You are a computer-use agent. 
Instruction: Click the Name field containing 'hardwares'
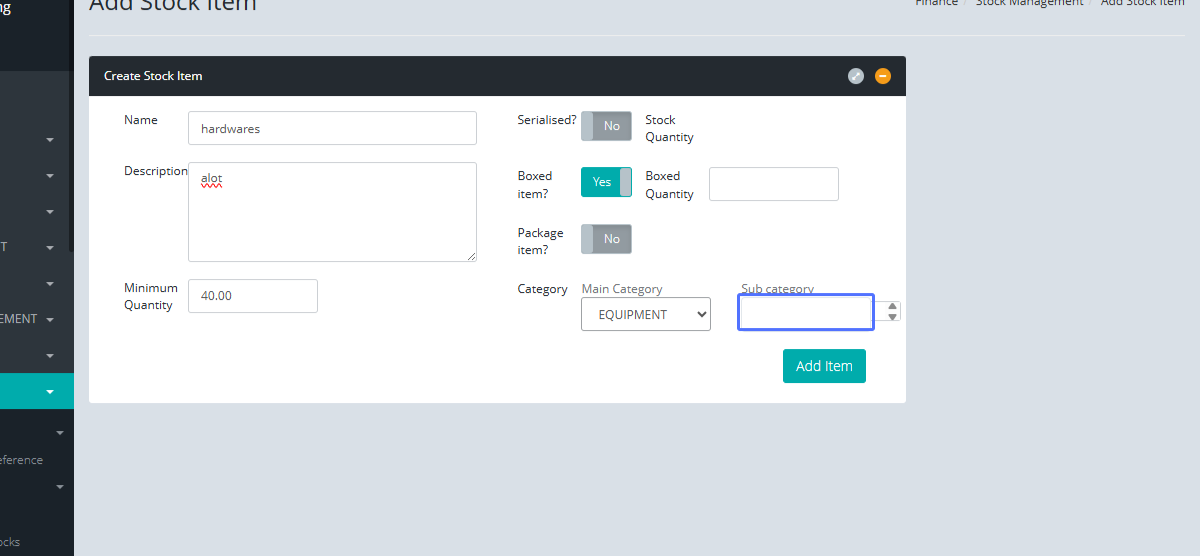click(332, 128)
